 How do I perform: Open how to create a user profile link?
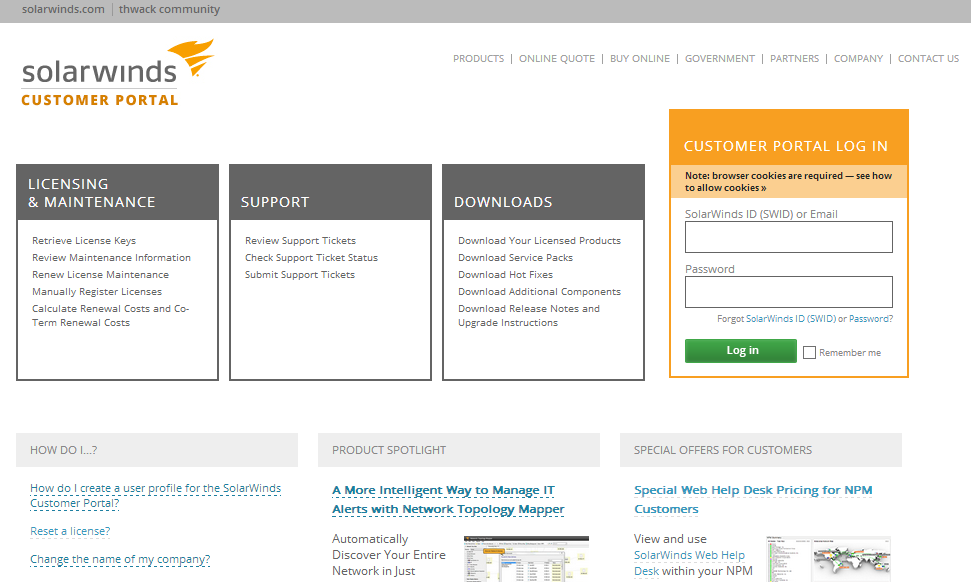(155, 495)
